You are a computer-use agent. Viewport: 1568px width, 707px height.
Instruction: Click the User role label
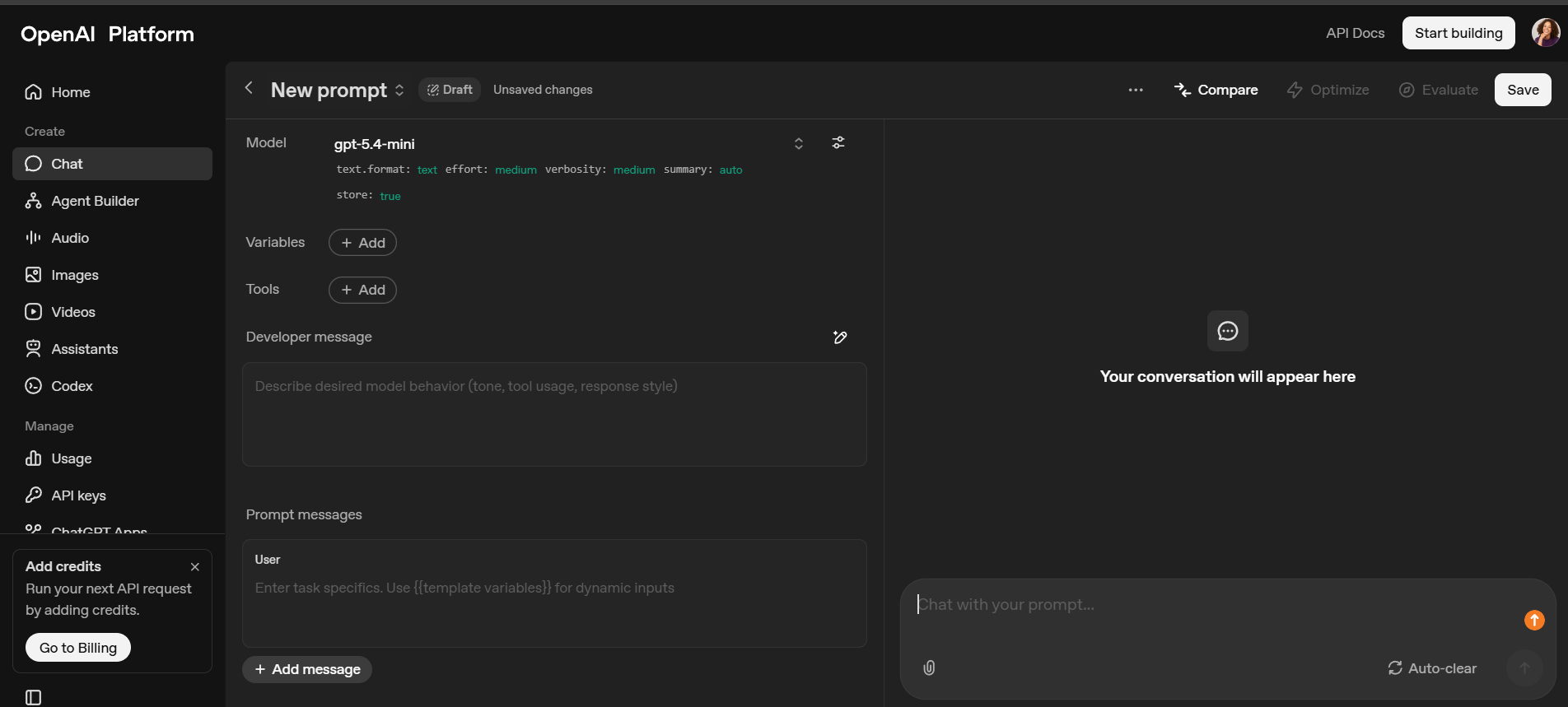point(268,560)
